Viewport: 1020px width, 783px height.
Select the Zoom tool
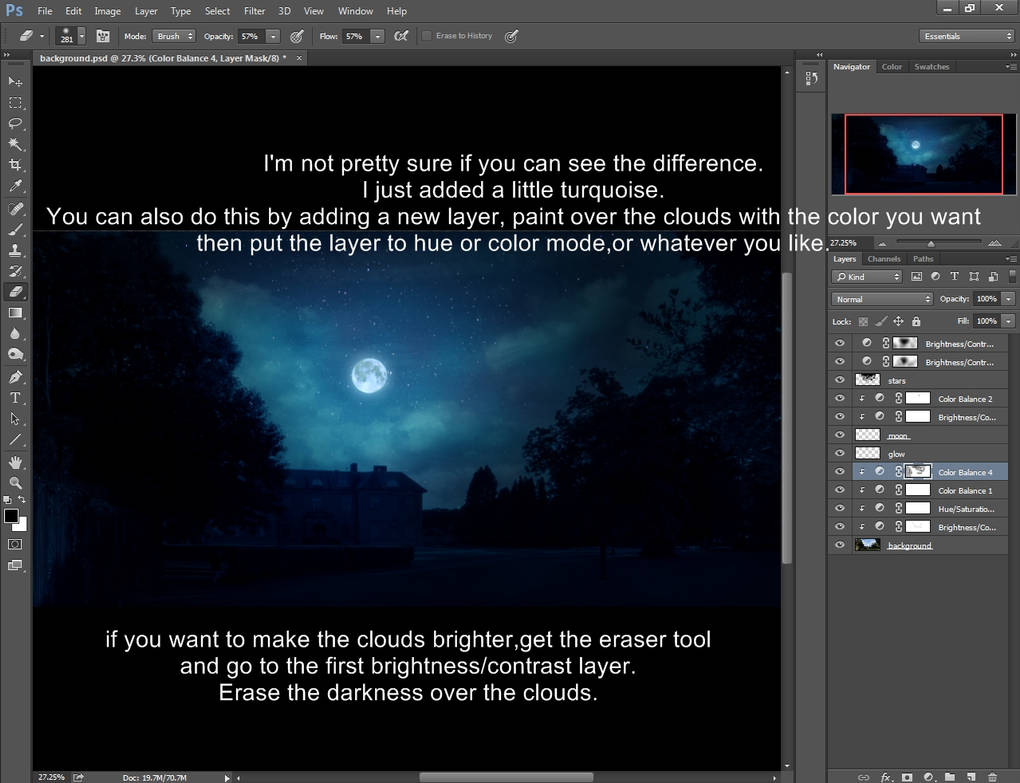[15, 483]
